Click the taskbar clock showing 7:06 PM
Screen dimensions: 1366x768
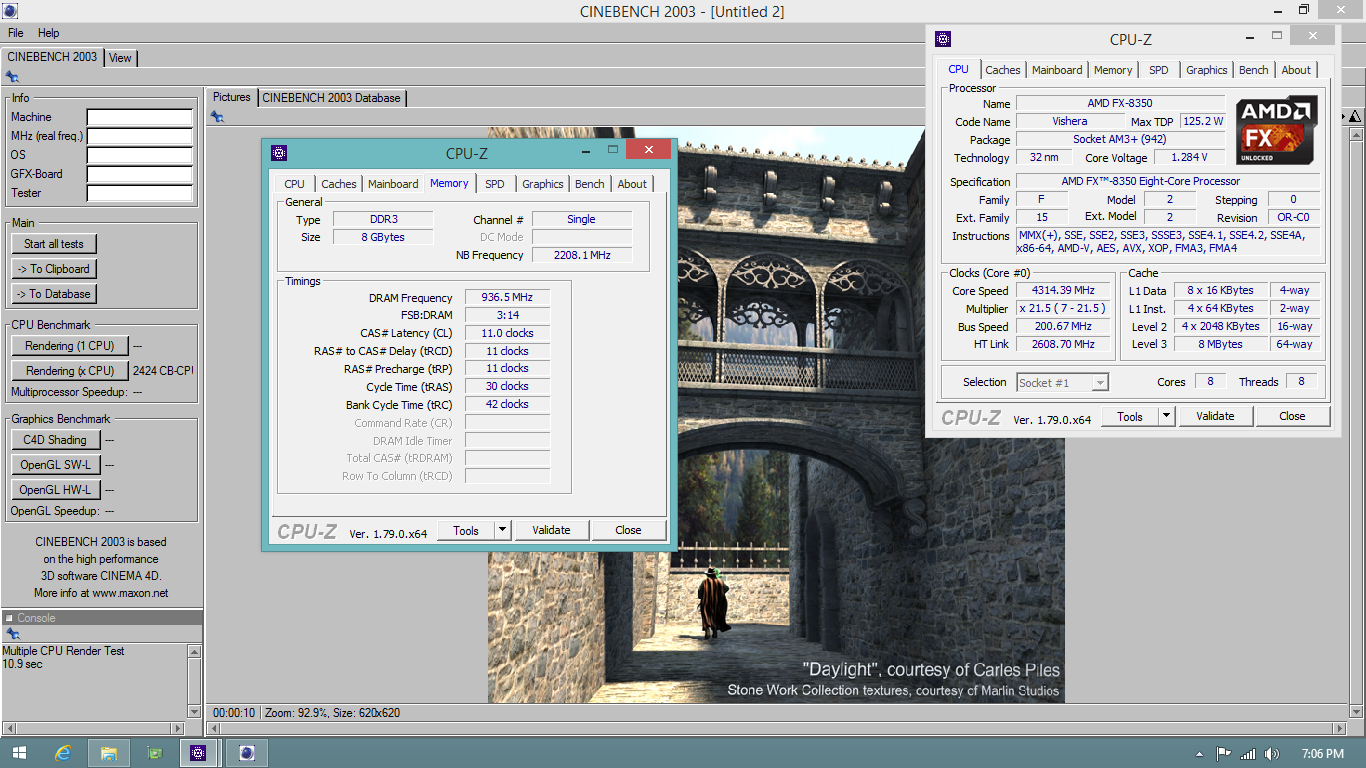pyautogui.click(x=1323, y=754)
